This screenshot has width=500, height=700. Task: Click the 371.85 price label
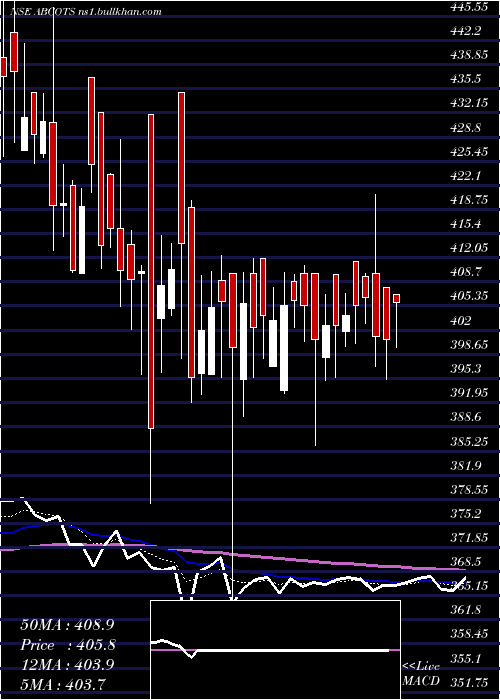[467, 538]
